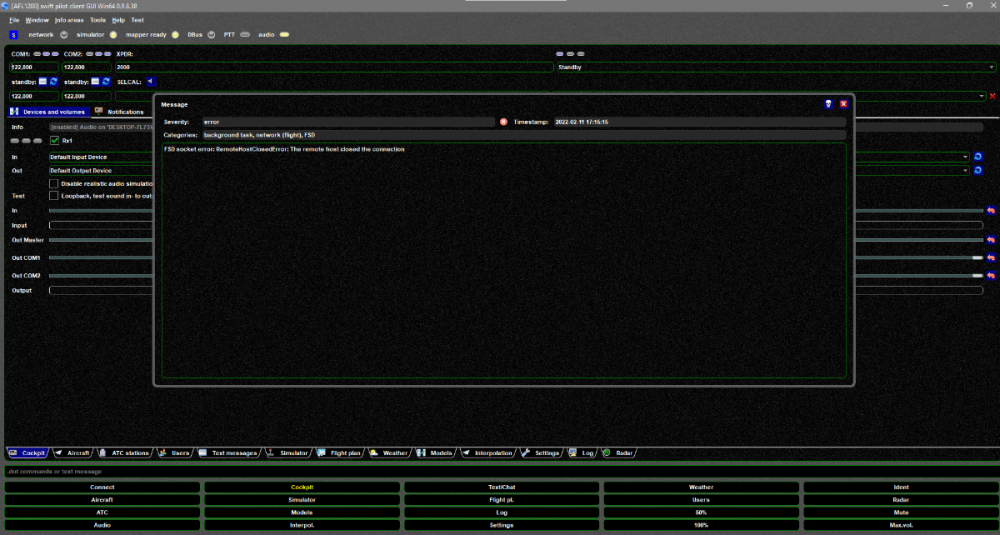The width and height of the screenshot is (1000, 535).
Task: Enable Disable realistic audio simulation checkbox
Action: (x=54, y=184)
